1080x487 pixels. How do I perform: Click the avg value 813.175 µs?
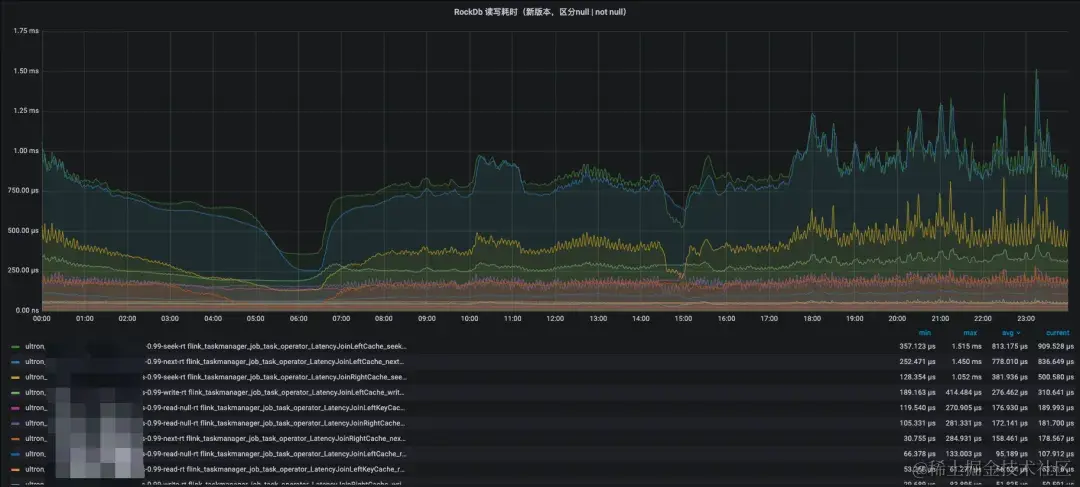pos(1006,346)
